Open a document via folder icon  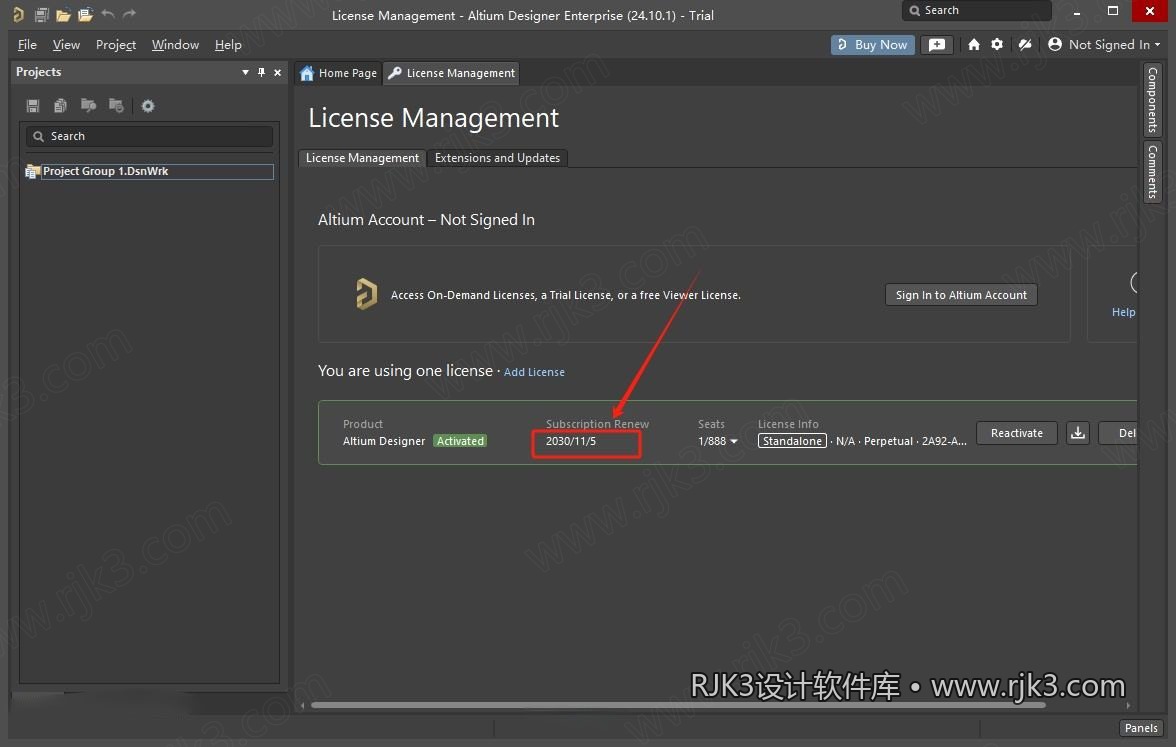tap(63, 14)
